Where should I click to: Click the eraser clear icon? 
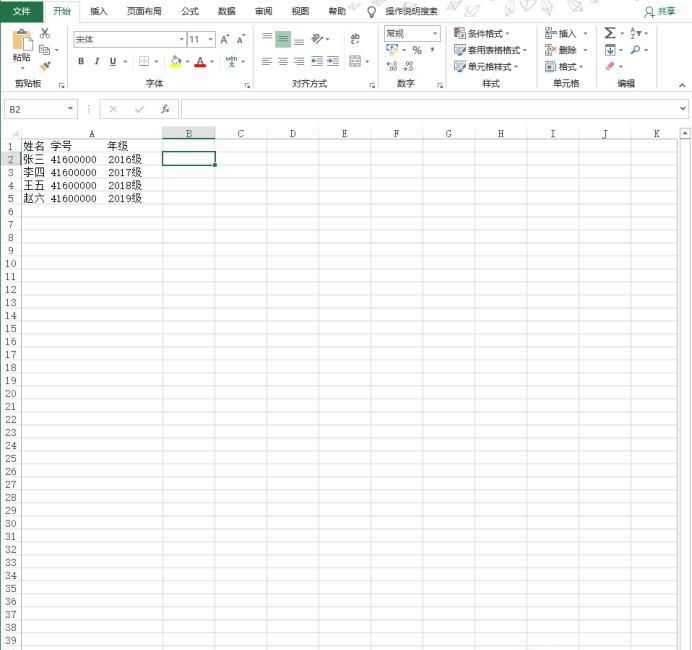(609, 66)
